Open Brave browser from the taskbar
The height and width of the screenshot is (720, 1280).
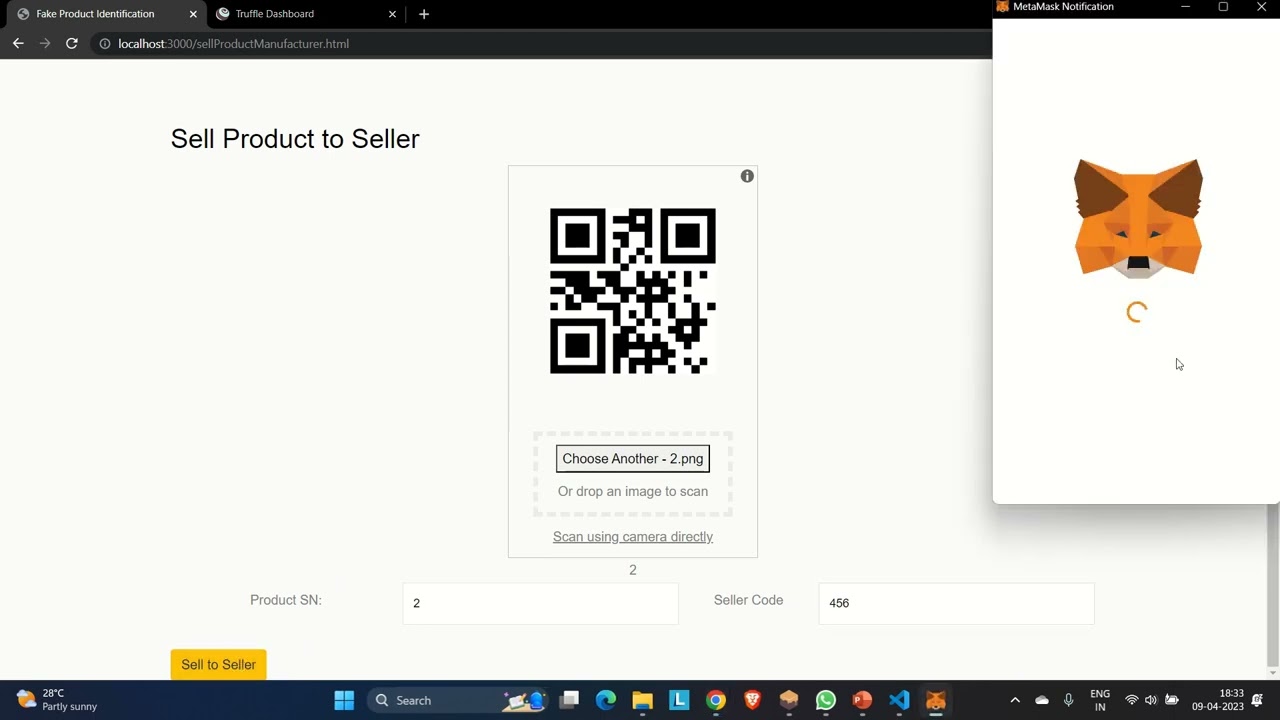(752, 700)
